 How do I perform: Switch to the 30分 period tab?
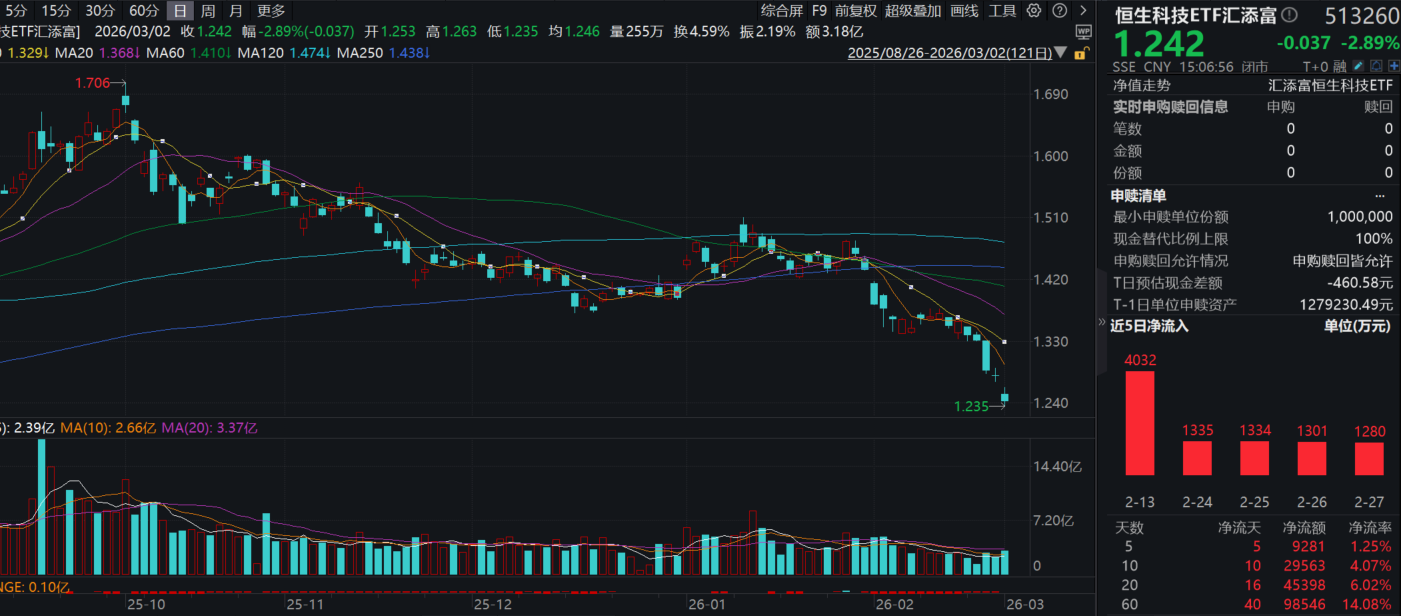click(99, 11)
